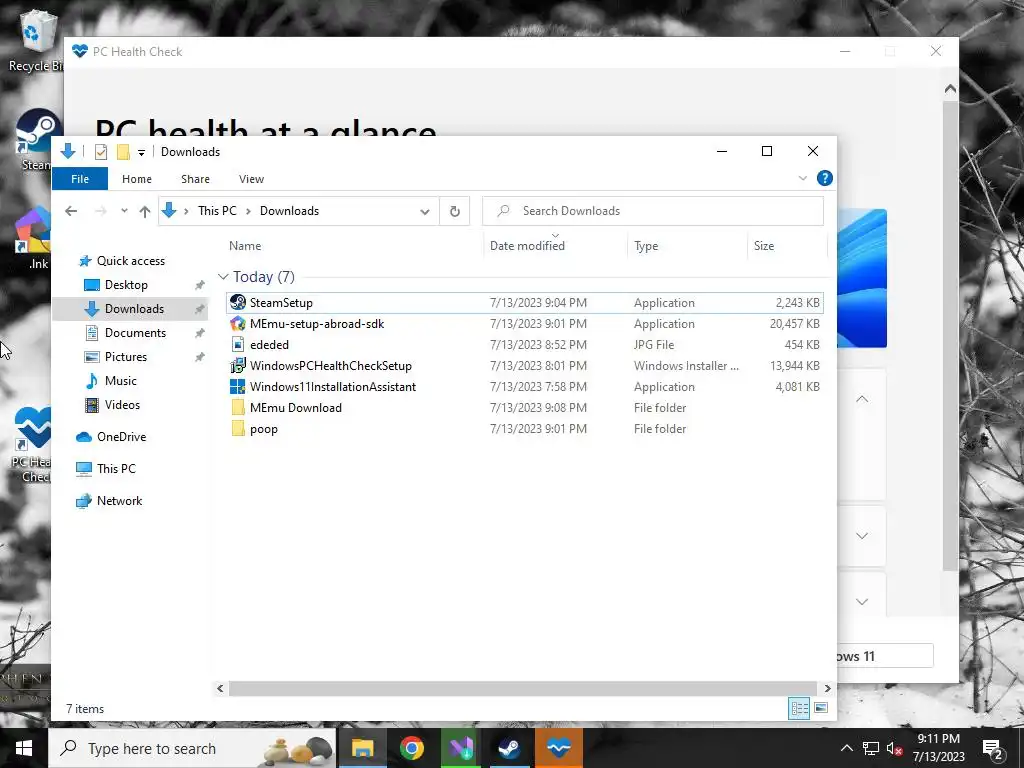Click the horizontal scrollbar right arrow
Image resolution: width=1024 pixels, height=768 pixels.
pyautogui.click(x=827, y=688)
